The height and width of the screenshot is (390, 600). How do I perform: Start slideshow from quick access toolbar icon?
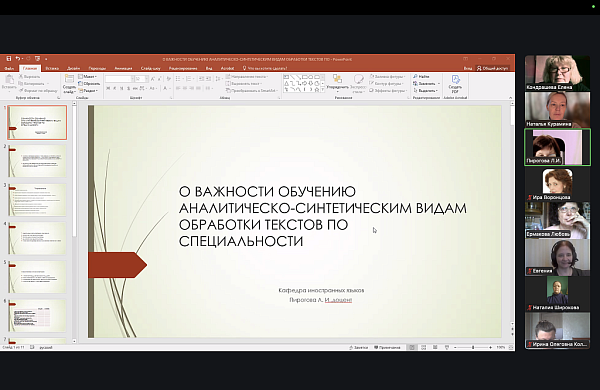click(x=37, y=59)
